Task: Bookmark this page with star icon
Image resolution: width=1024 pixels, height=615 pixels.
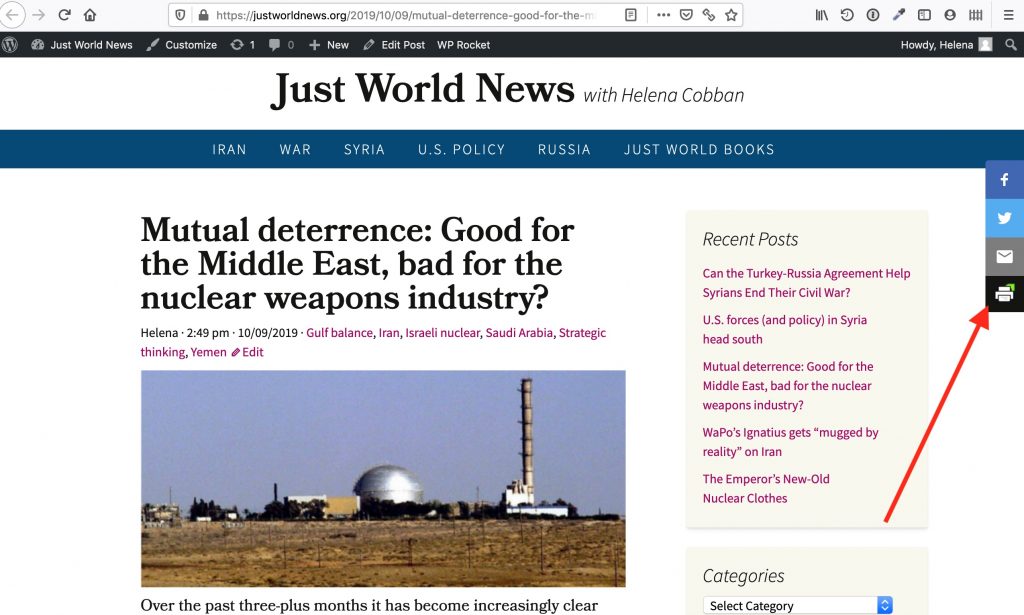Action: (731, 15)
